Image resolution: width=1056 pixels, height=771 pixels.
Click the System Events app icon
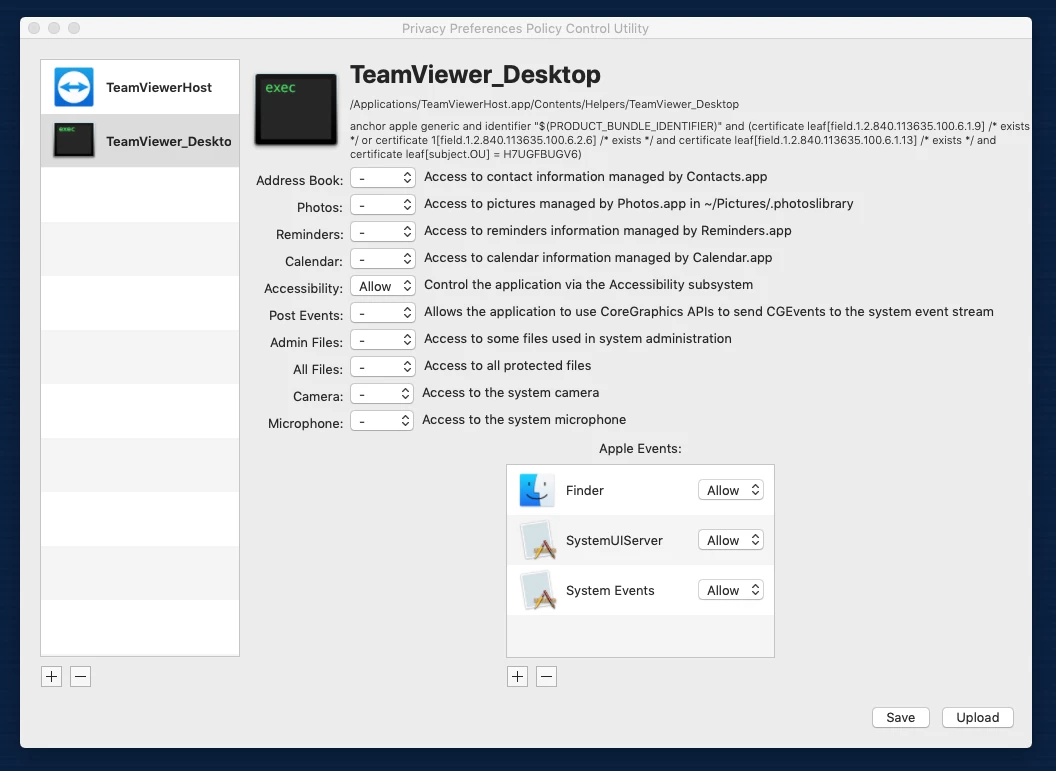(538, 591)
